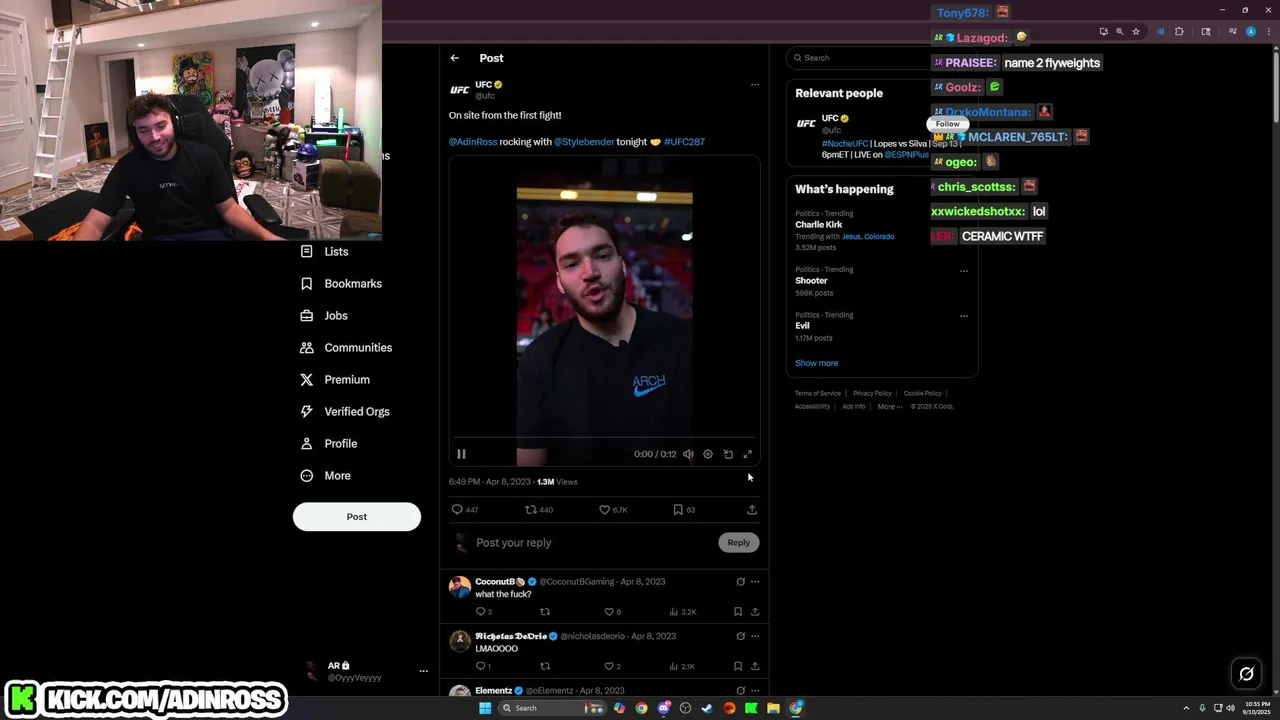The image size is (1280, 720).
Task: Open Charlie Kirk trending topic
Action: tap(819, 225)
